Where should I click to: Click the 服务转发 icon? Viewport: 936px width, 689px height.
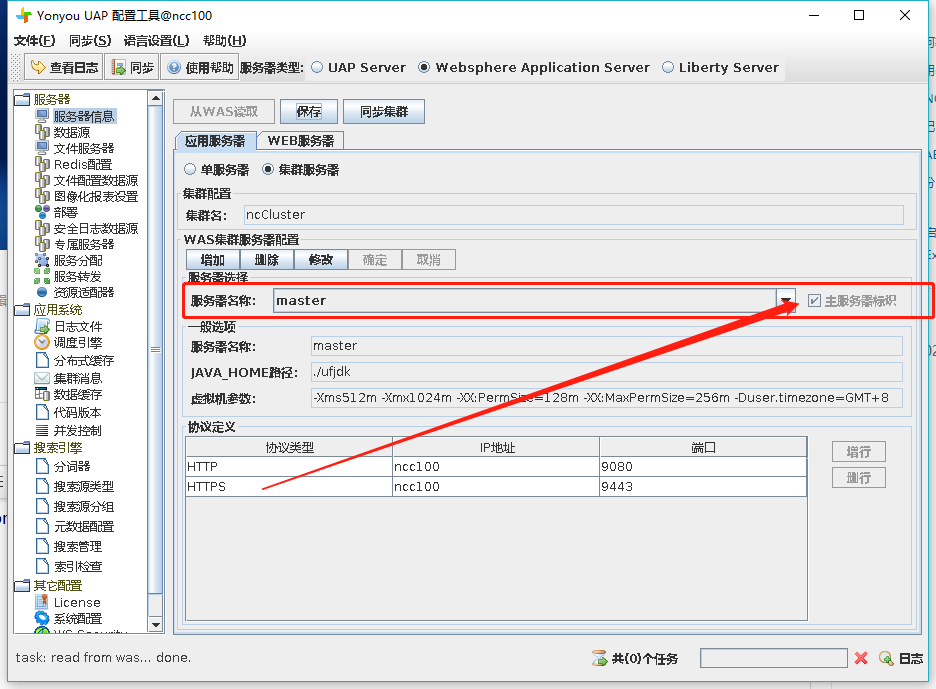coord(42,276)
